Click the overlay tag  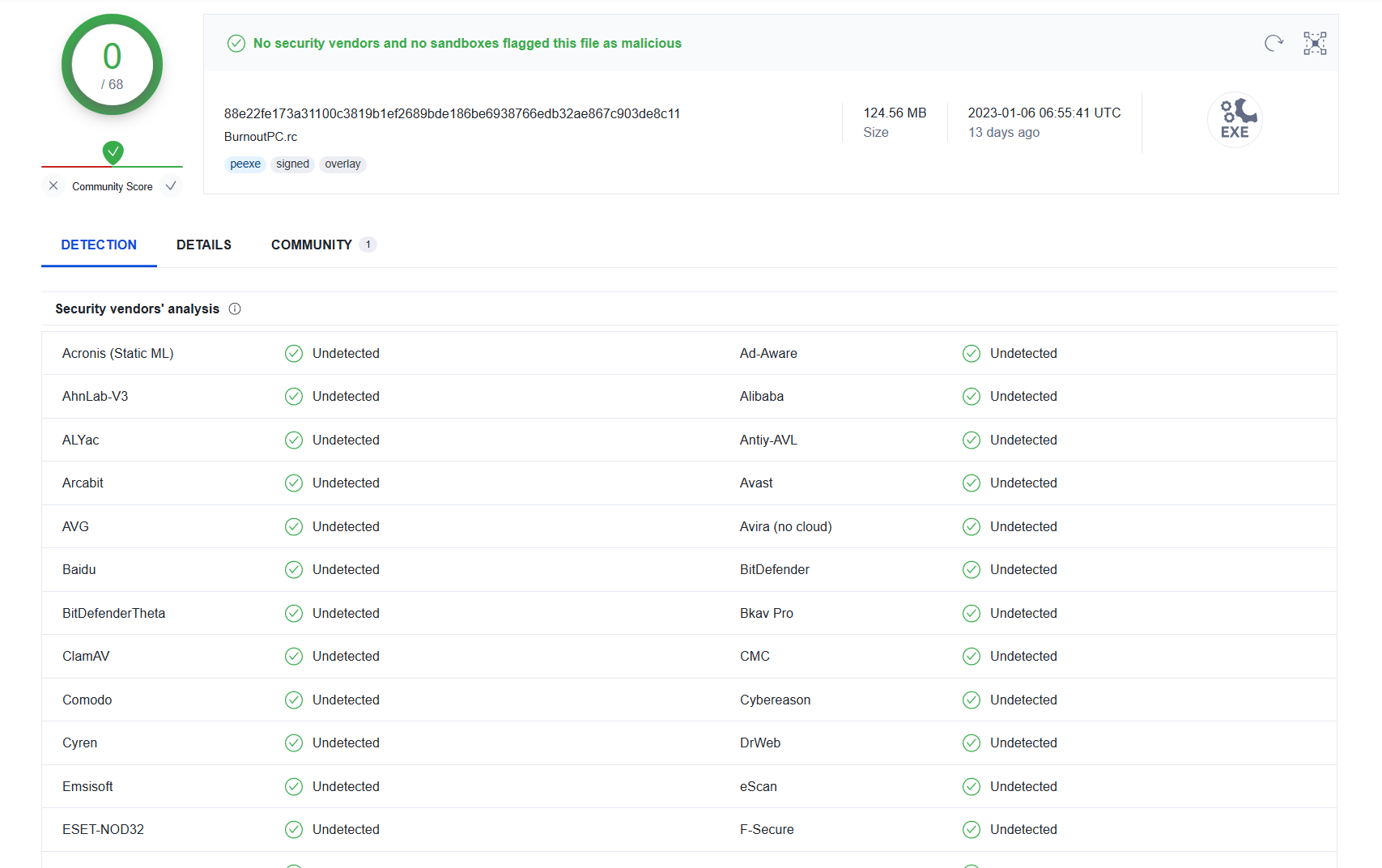click(342, 164)
